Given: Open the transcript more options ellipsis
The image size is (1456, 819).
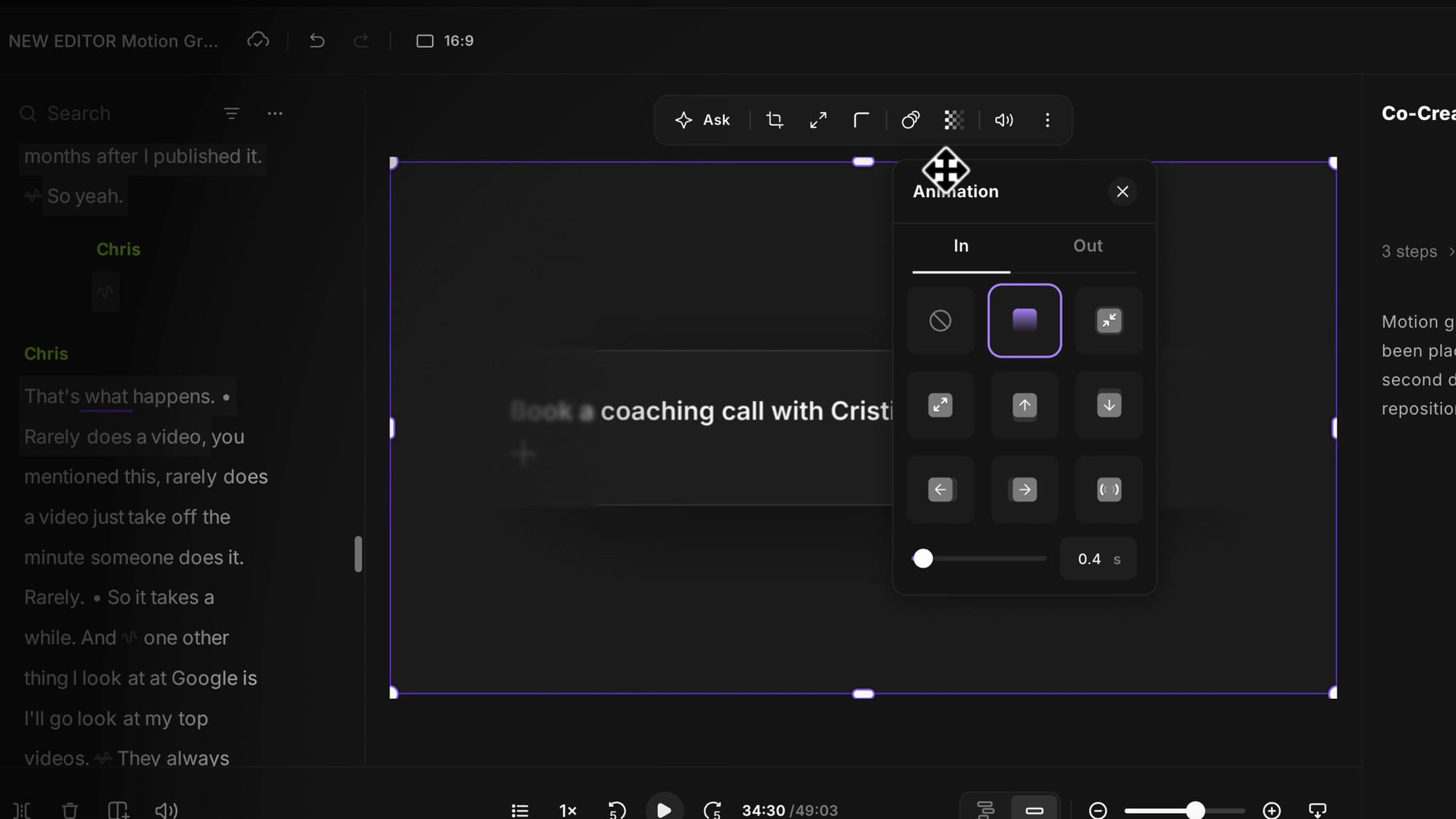Looking at the screenshot, I should pyautogui.click(x=275, y=114).
